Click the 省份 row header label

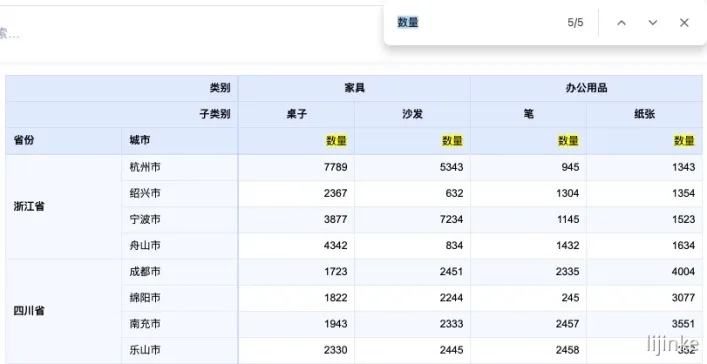click(24, 141)
